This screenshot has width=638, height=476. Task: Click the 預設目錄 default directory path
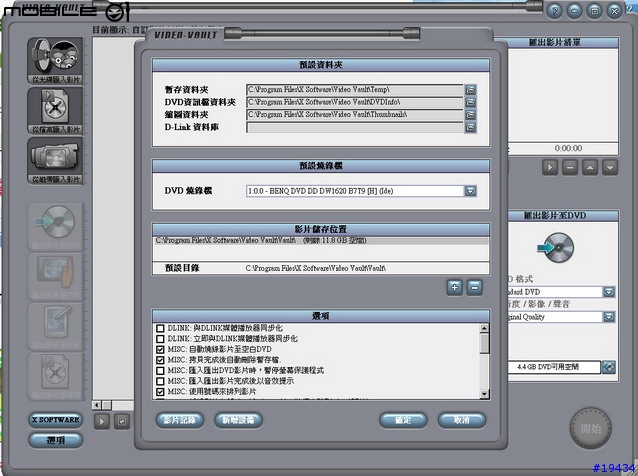click(316, 268)
